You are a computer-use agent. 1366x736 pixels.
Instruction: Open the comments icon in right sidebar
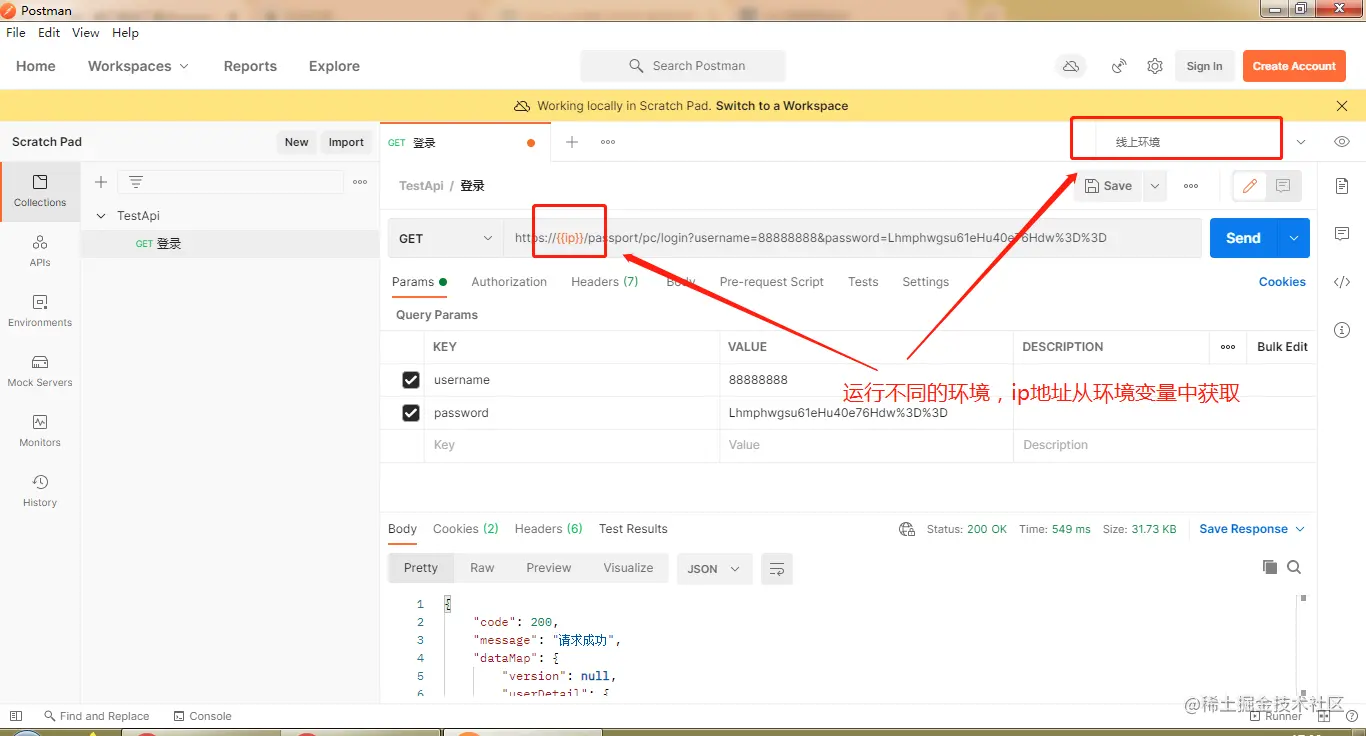pyautogui.click(x=1342, y=234)
